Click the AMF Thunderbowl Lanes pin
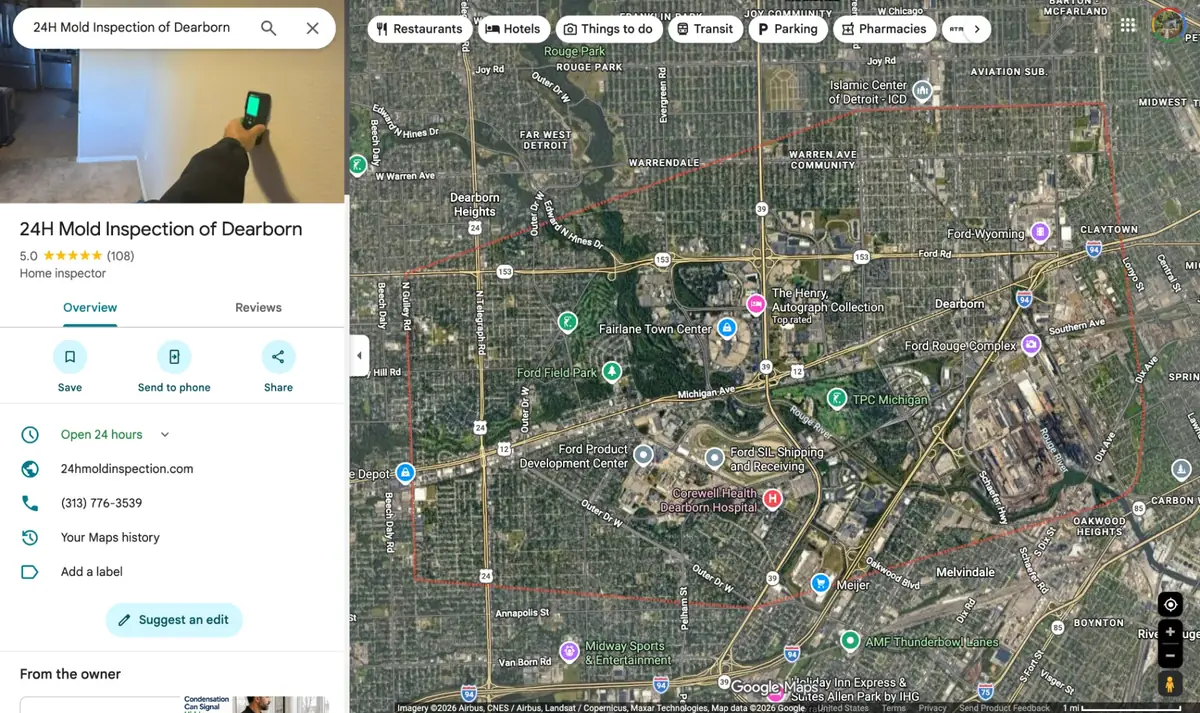 (x=850, y=640)
